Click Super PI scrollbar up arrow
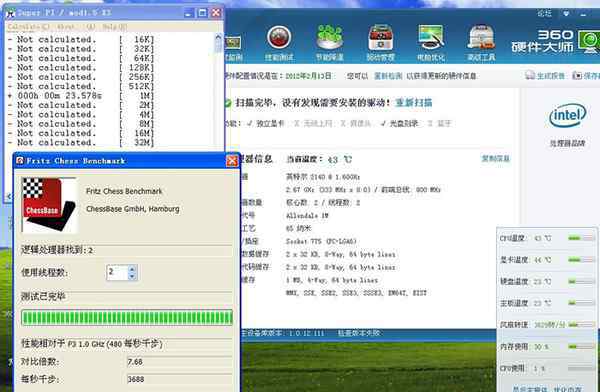 [x=218, y=37]
